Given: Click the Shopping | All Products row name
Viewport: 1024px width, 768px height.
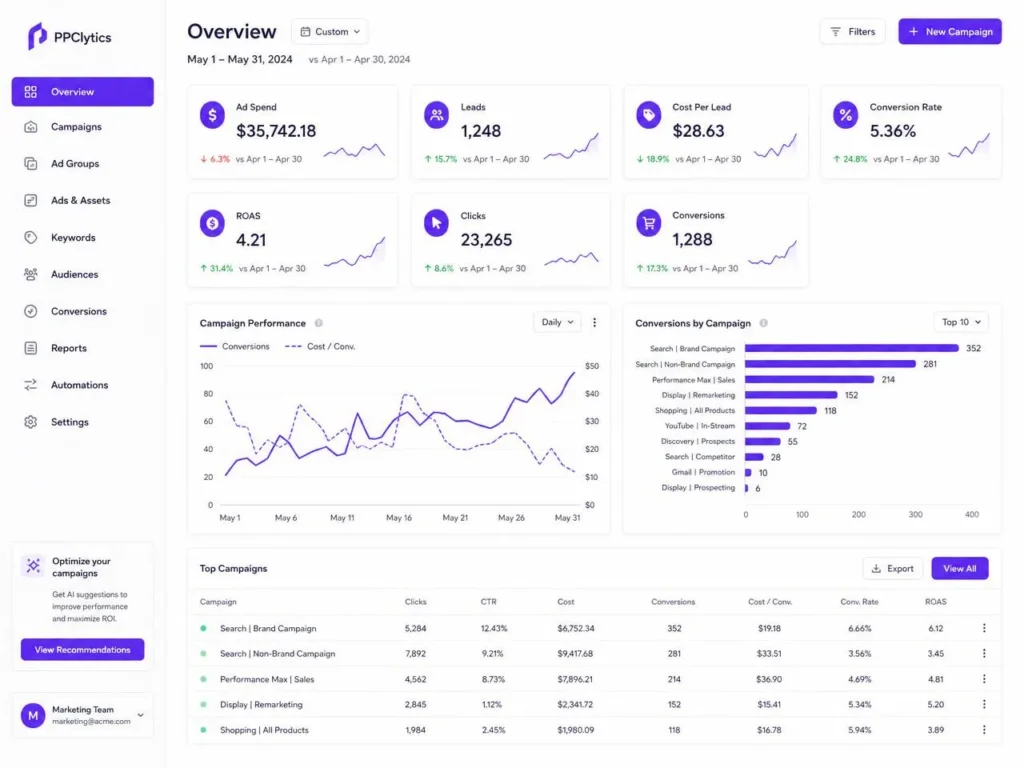Looking at the screenshot, I should coord(264,730).
